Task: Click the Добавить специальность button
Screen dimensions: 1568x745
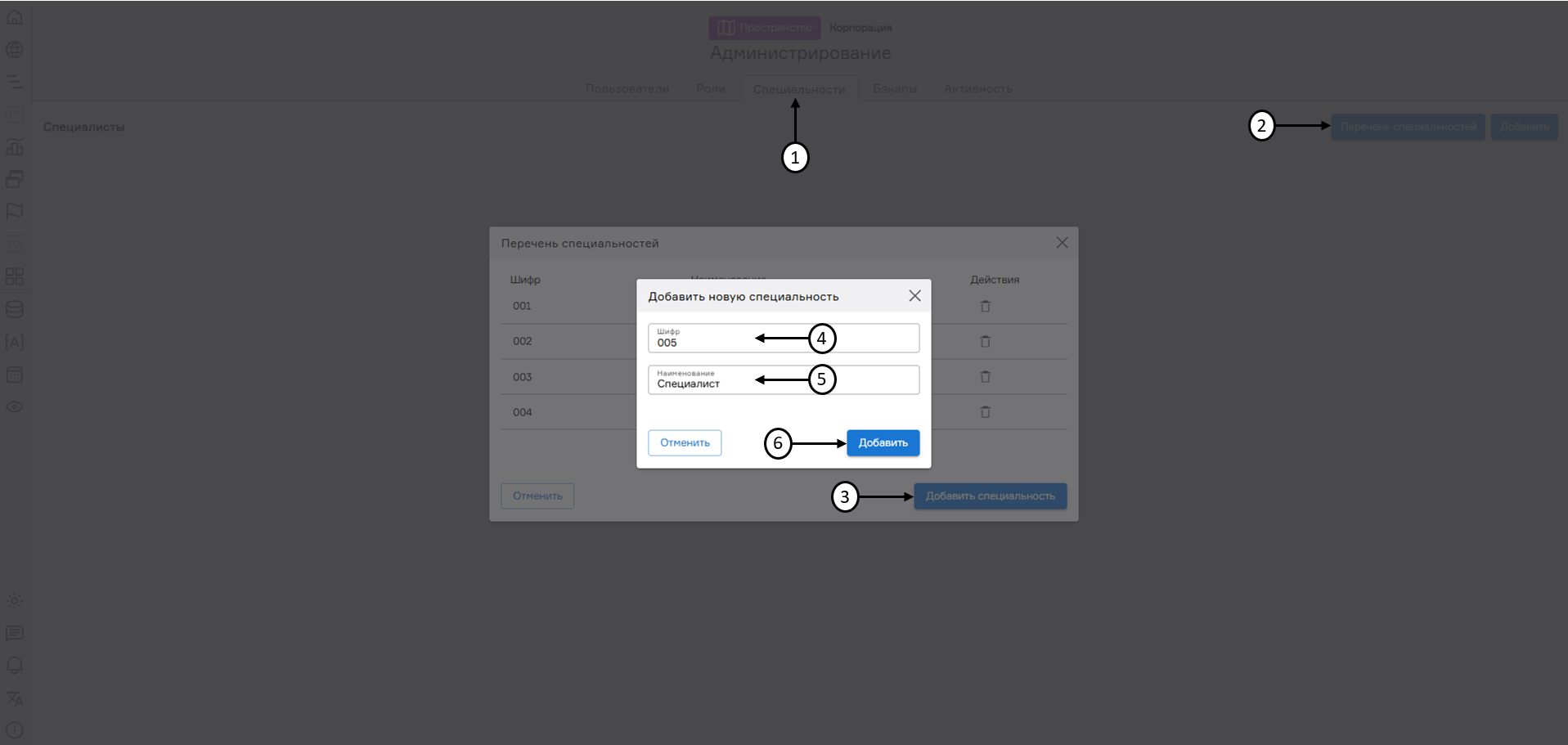Action: click(990, 496)
